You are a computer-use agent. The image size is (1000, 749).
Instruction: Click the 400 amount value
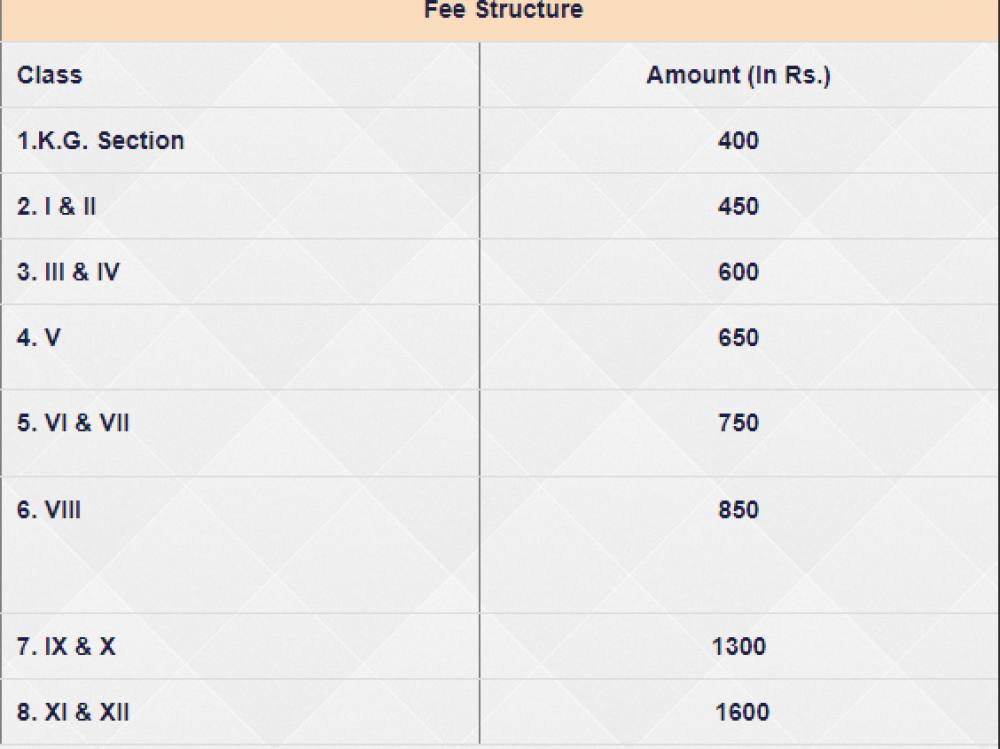point(738,141)
